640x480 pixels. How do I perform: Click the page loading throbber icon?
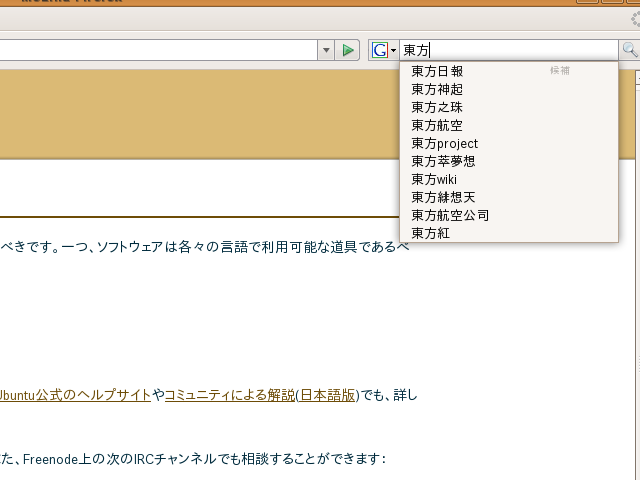(x=631, y=18)
